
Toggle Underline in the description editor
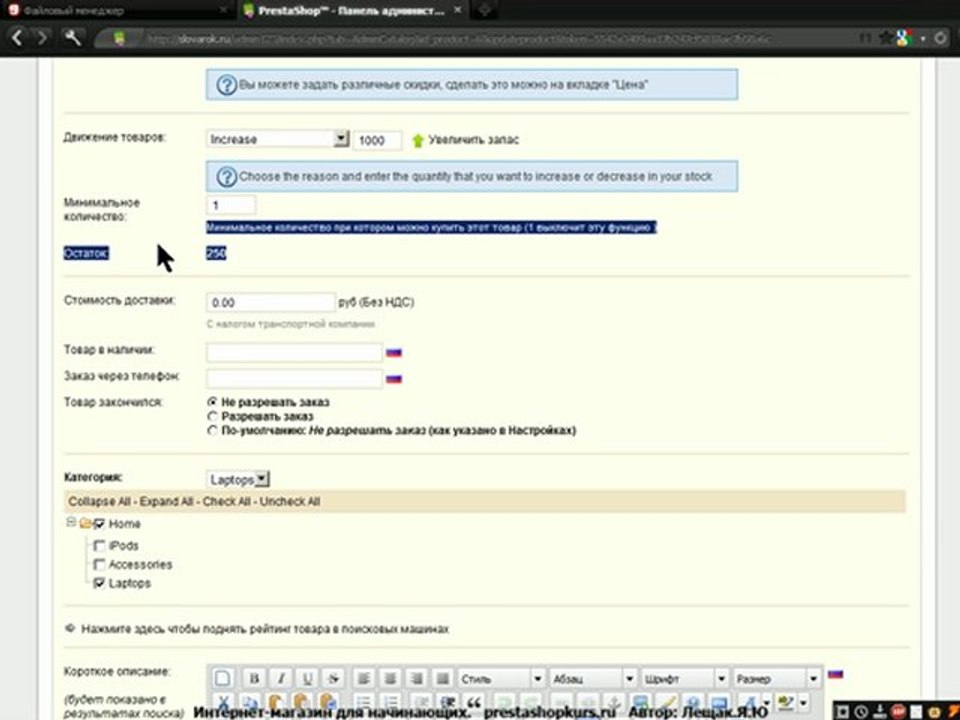307,678
